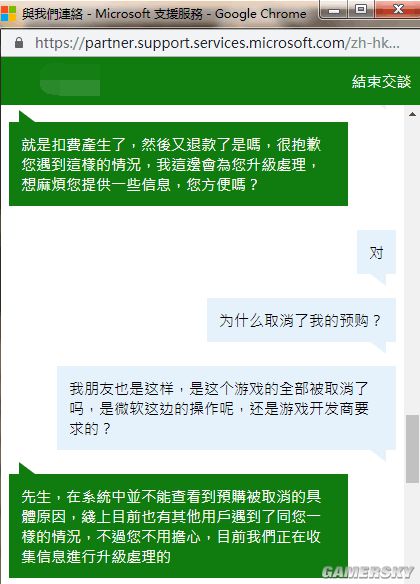Click the user message starting with 我朋友也是这样
This screenshot has height=584, width=420.
226,408
